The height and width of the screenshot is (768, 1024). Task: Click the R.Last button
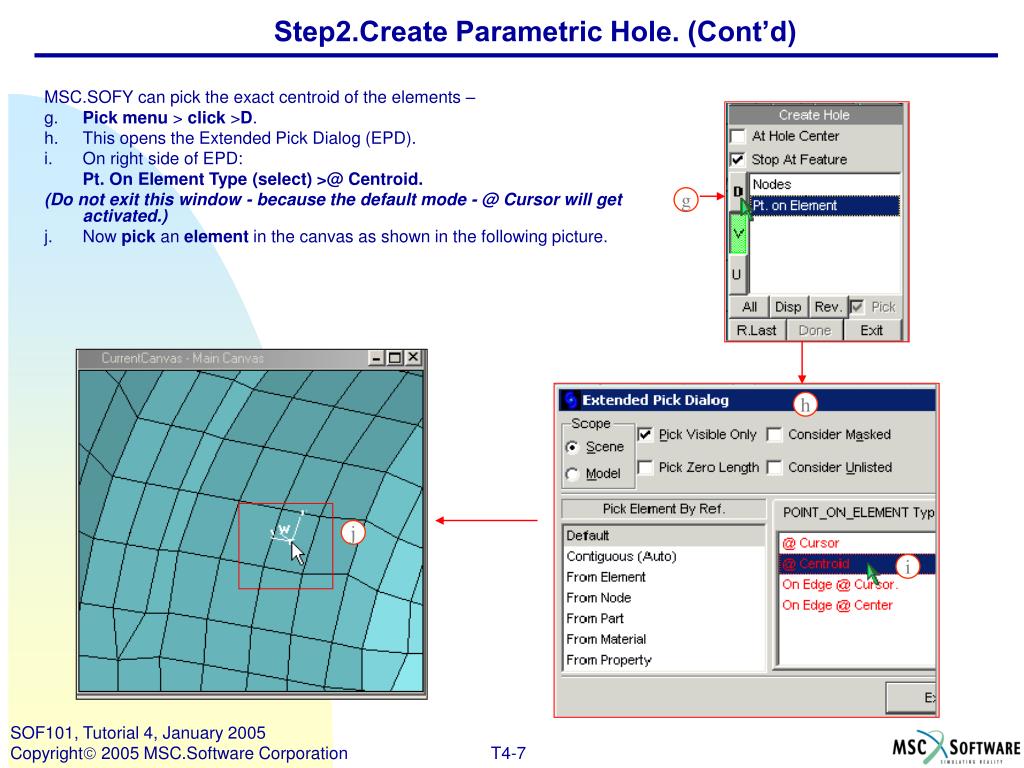click(756, 330)
